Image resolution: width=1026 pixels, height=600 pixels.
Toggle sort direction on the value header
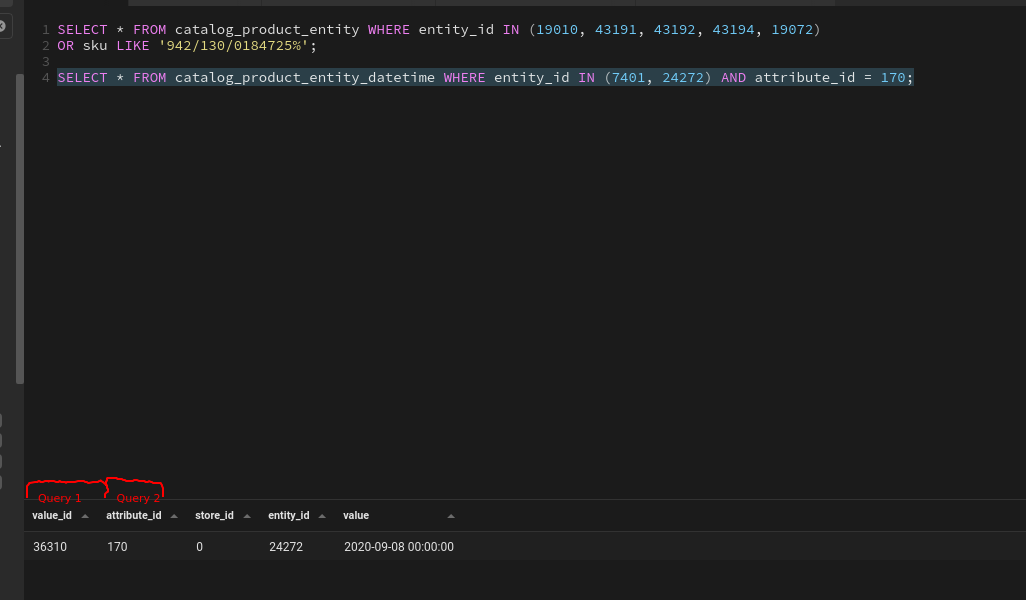450,515
